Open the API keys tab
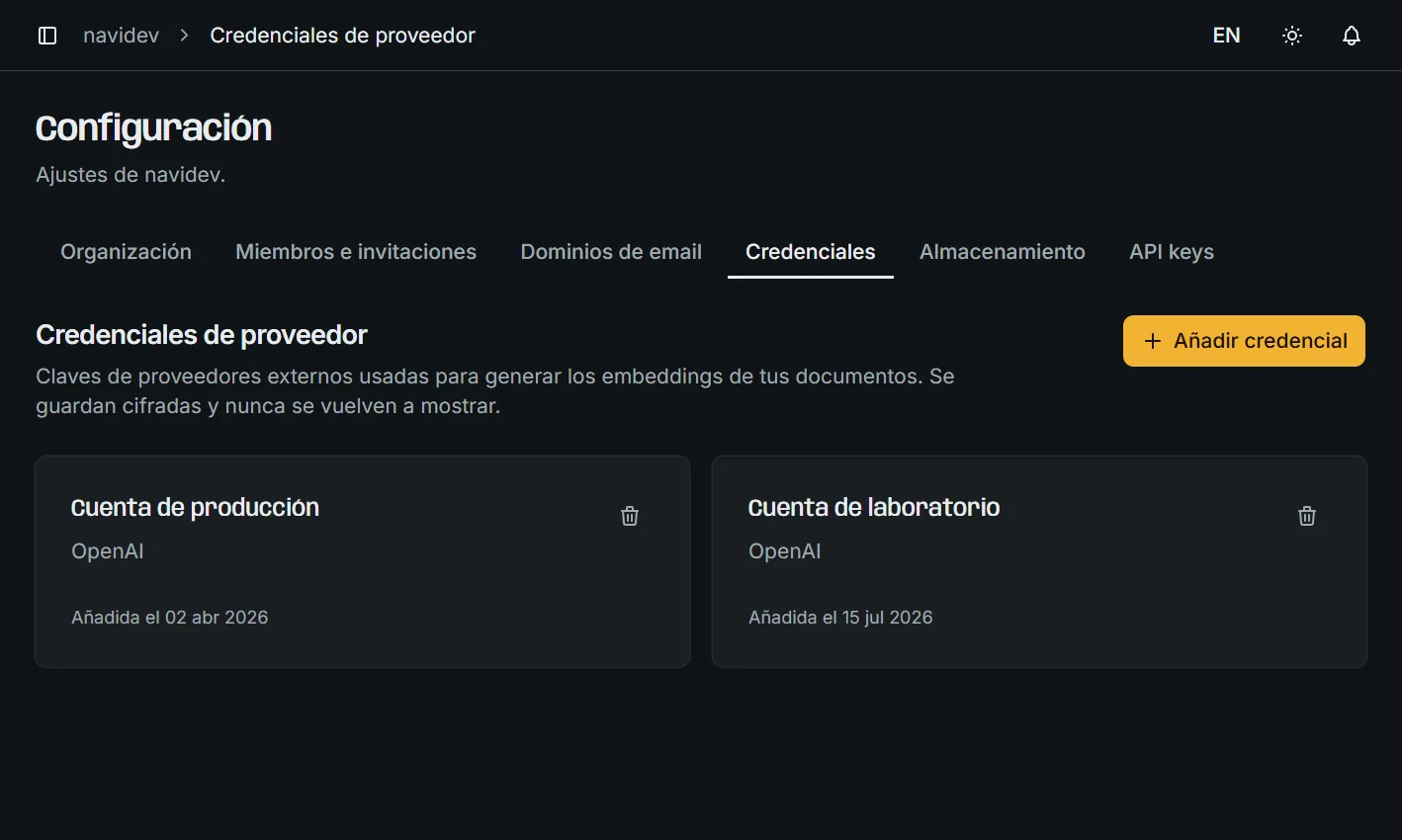This screenshot has width=1402, height=840. 1172,252
